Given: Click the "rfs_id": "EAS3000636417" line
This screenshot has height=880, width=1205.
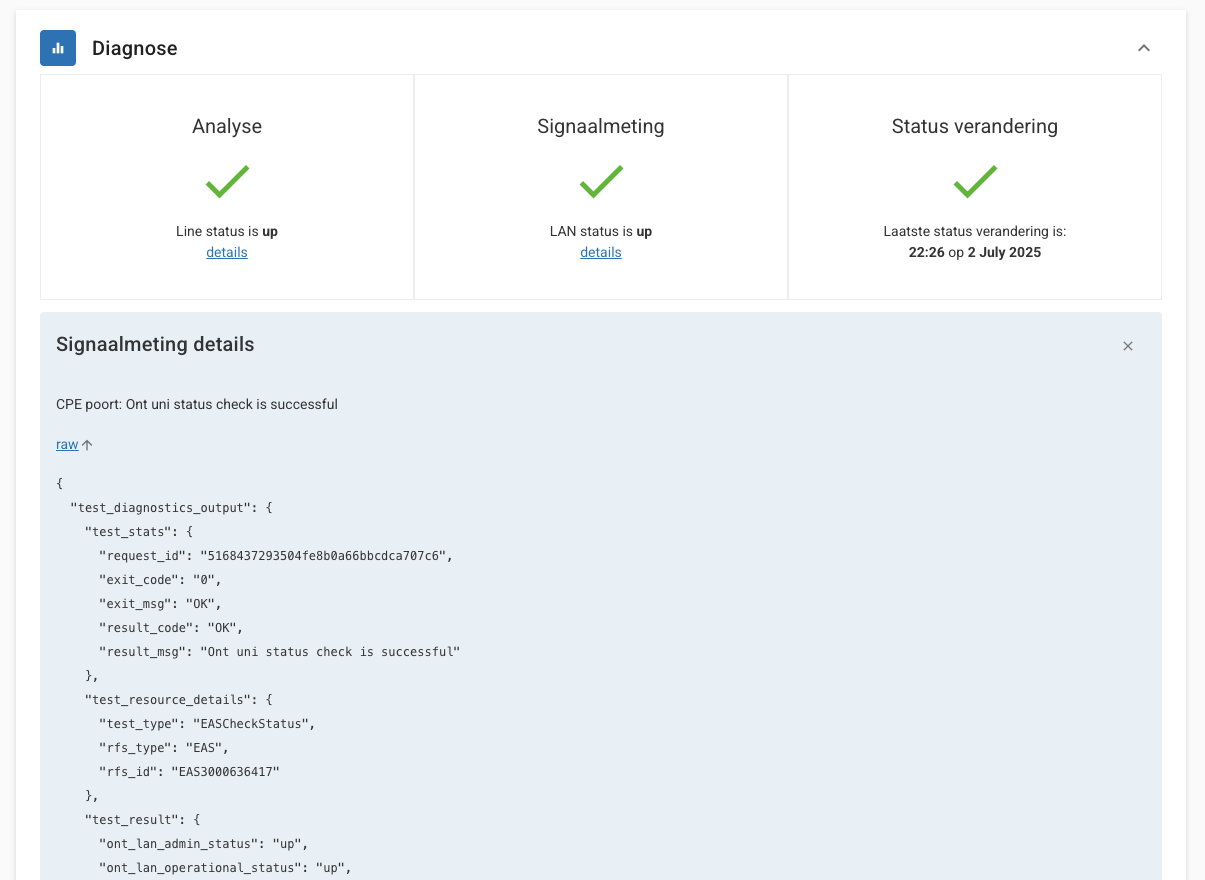Looking at the screenshot, I should tap(189, 772).
